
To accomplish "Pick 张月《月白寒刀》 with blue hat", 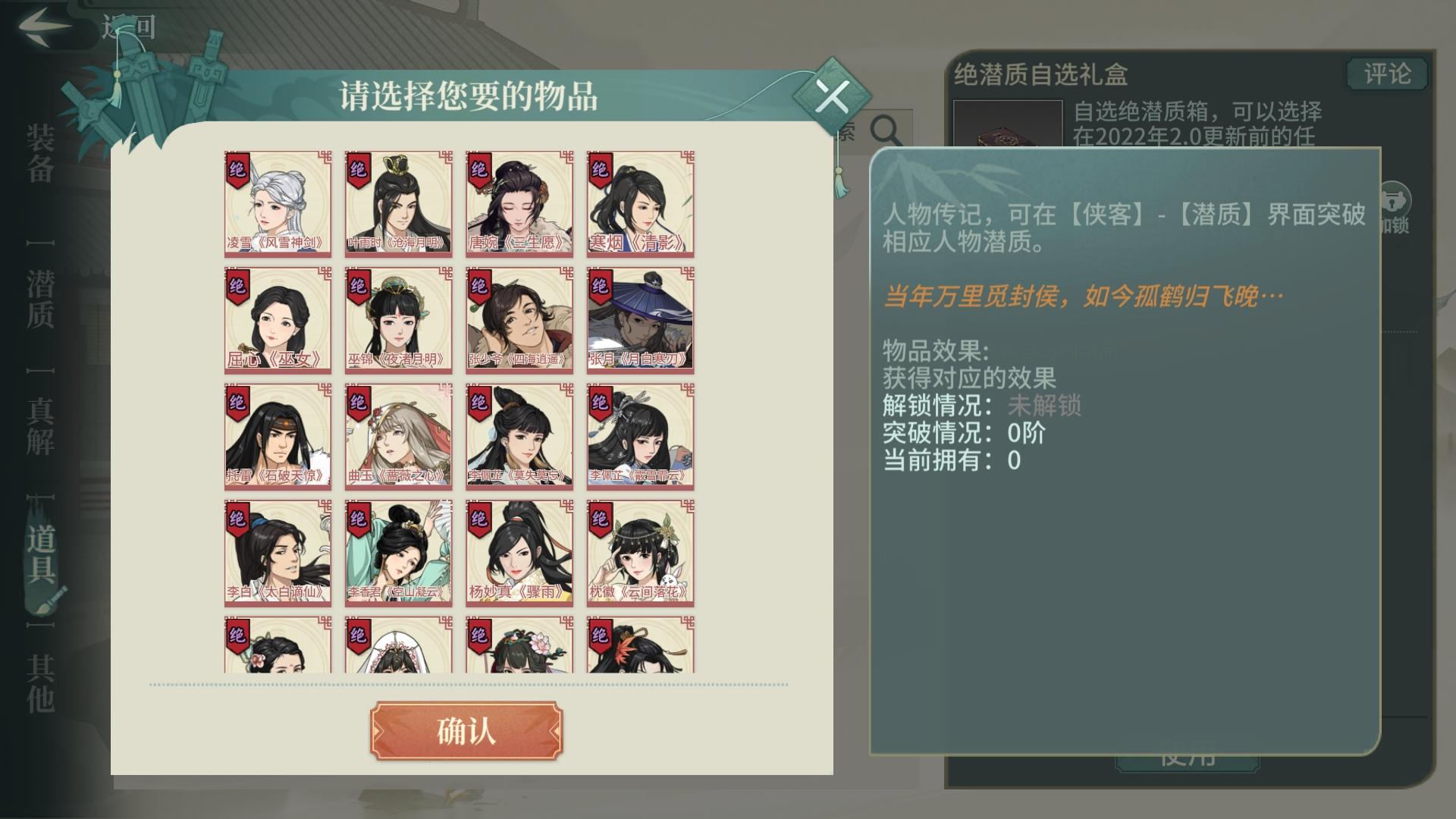I will 640,320.
